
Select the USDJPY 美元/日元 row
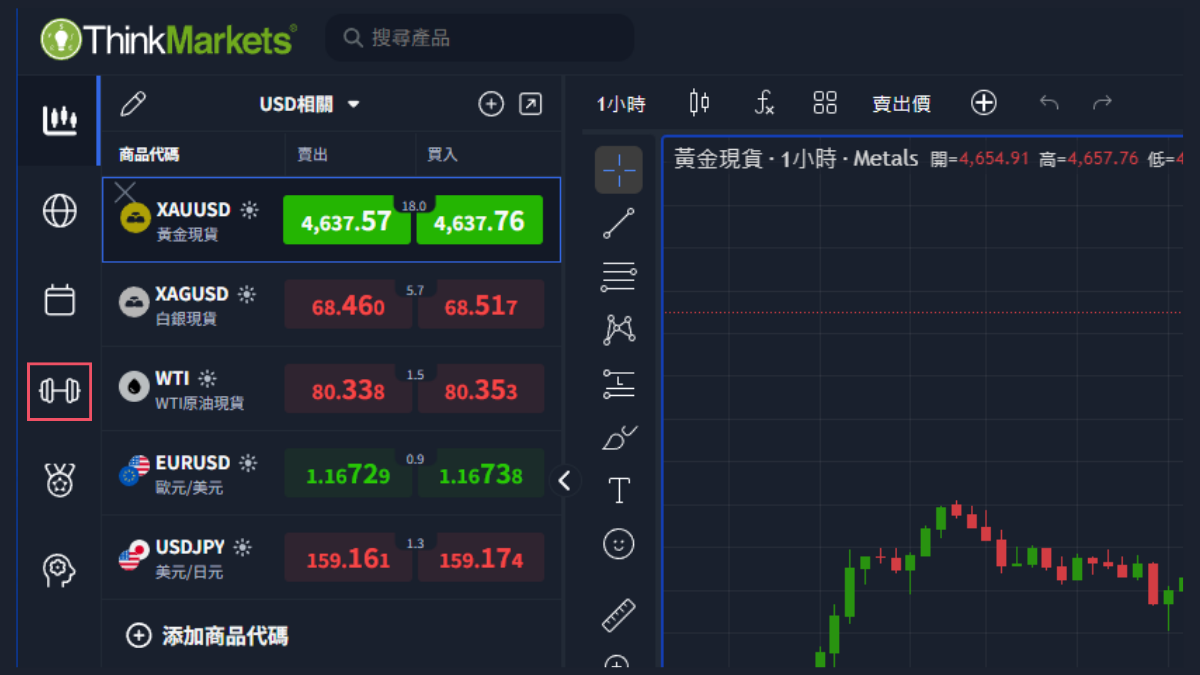(331, 558)
